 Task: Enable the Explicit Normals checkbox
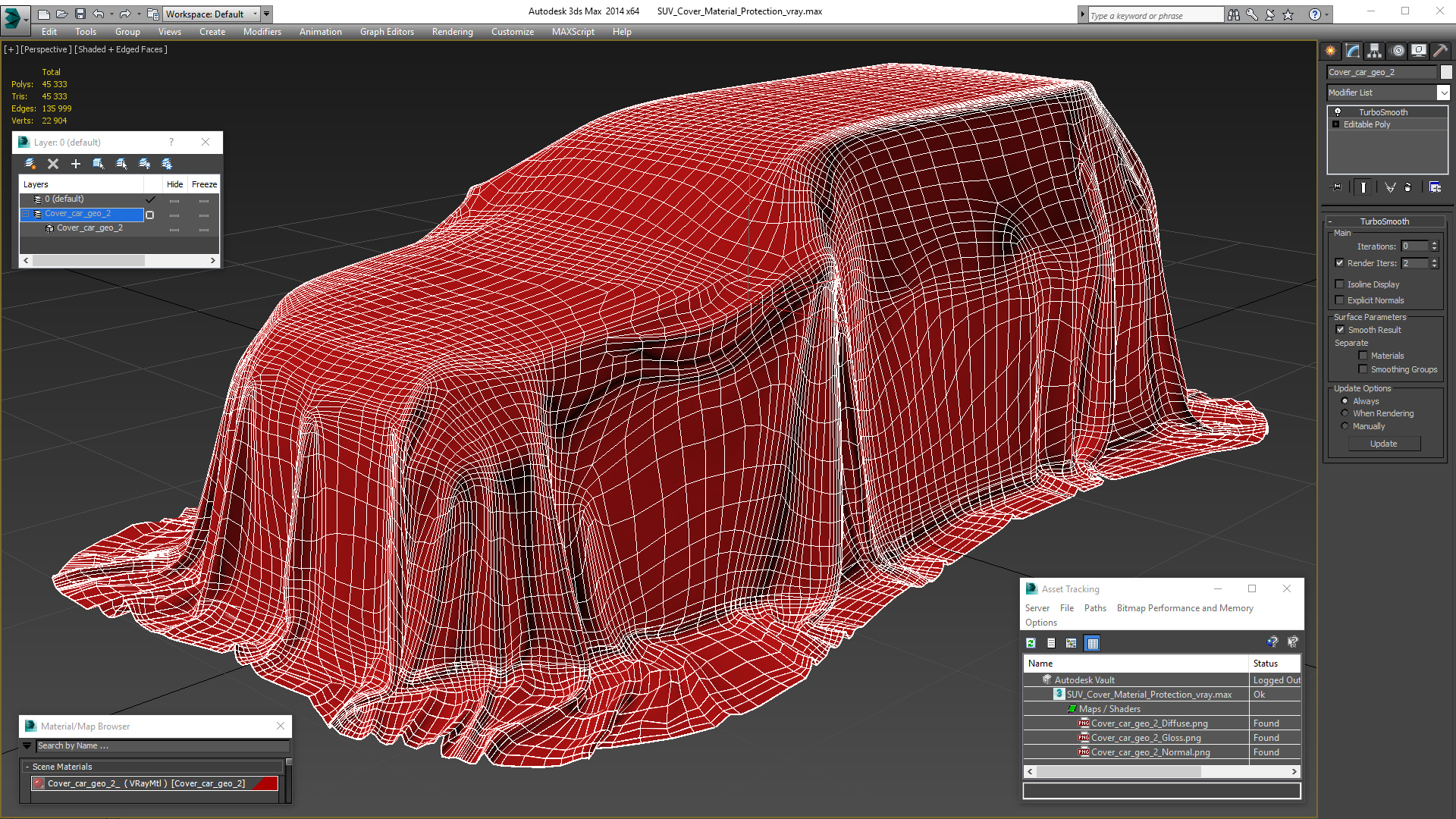(1339, 300)
